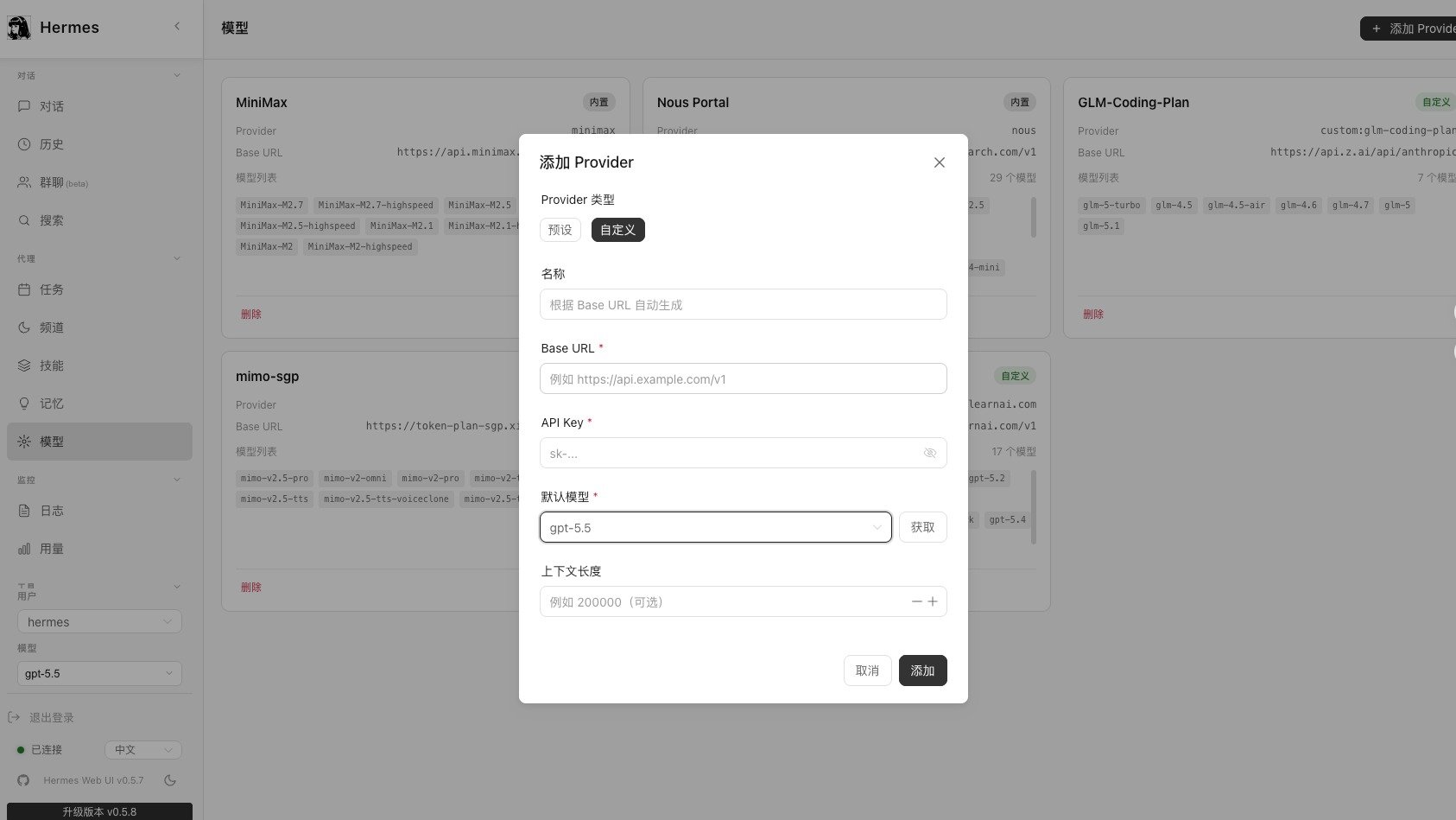The height and width of the screenshot is (820, 1456).
Task: Select the 预设 provider type
Action: pos(560,230)
